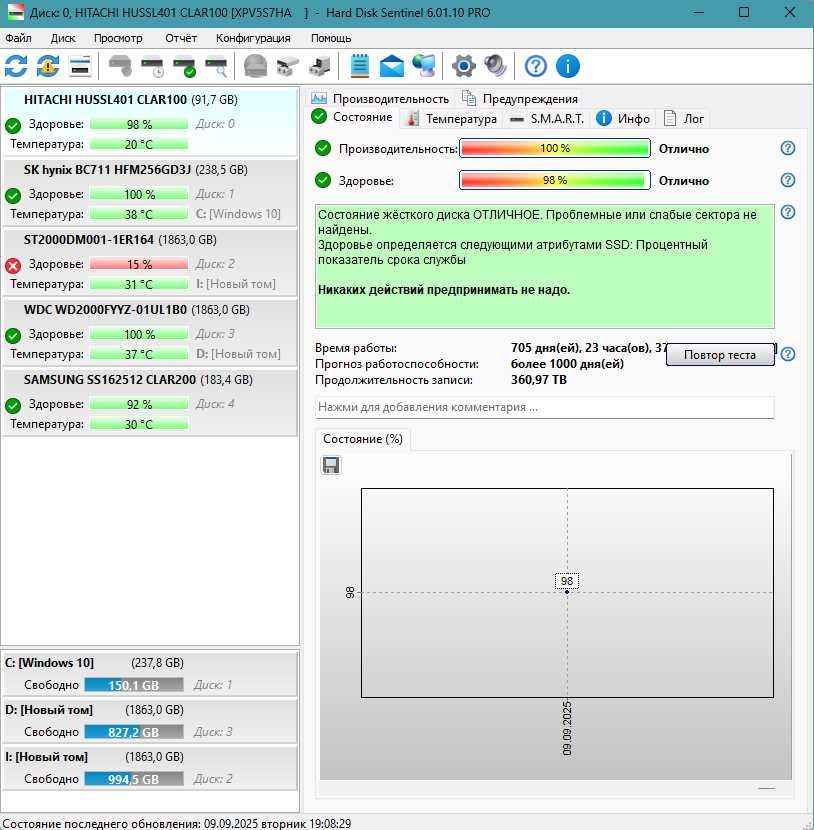The height and width of the screenshot is (830, 814).
Task: Open the Конфигурация menu
Action: click(x=253, y=38)
